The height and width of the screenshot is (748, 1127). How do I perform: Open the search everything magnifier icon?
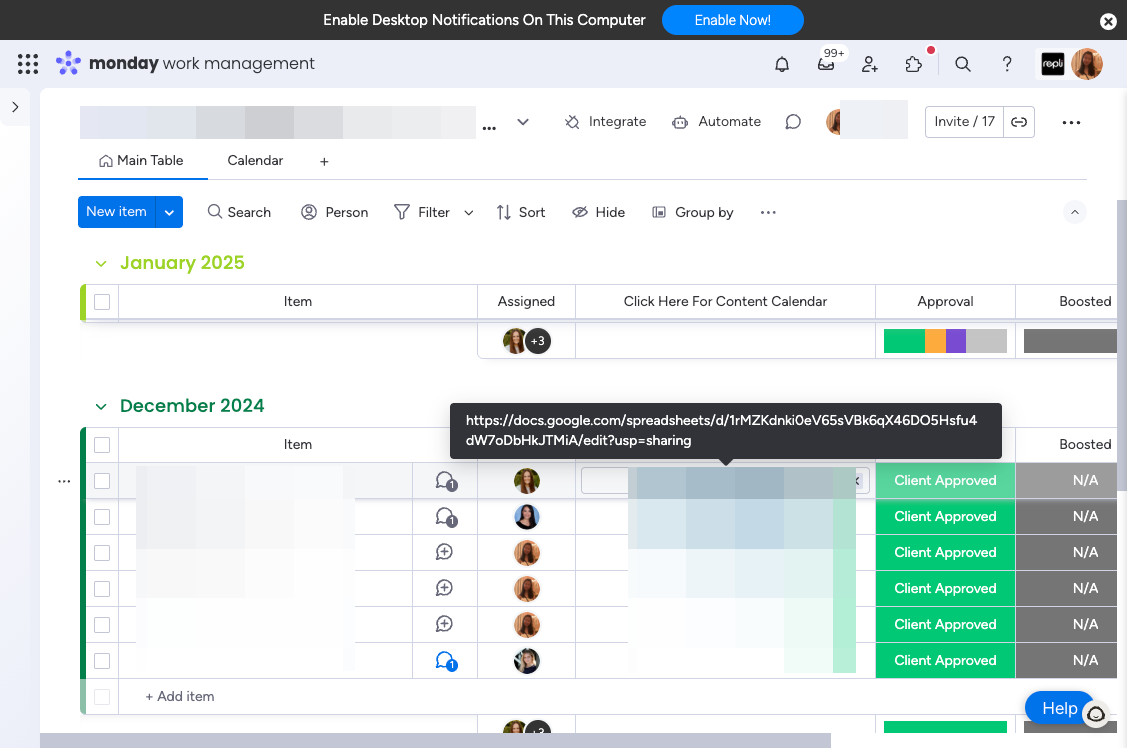(x=963, y=64)
